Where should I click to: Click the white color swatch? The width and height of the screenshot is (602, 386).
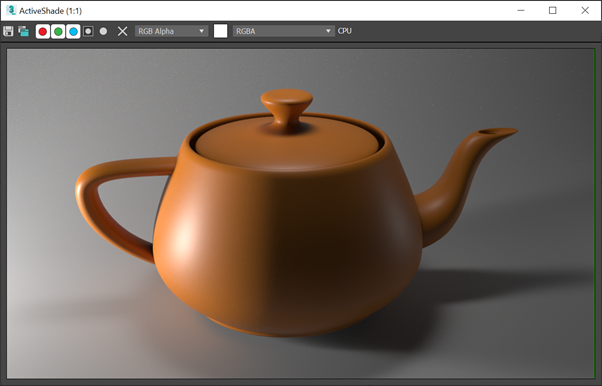tap(220, 31)
